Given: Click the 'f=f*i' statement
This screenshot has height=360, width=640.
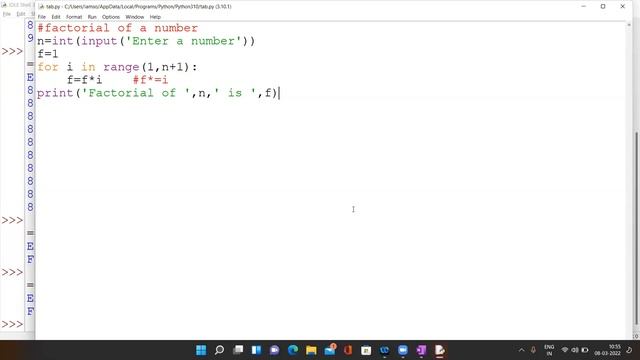Looking at the screenshot, I should [84, 80].
